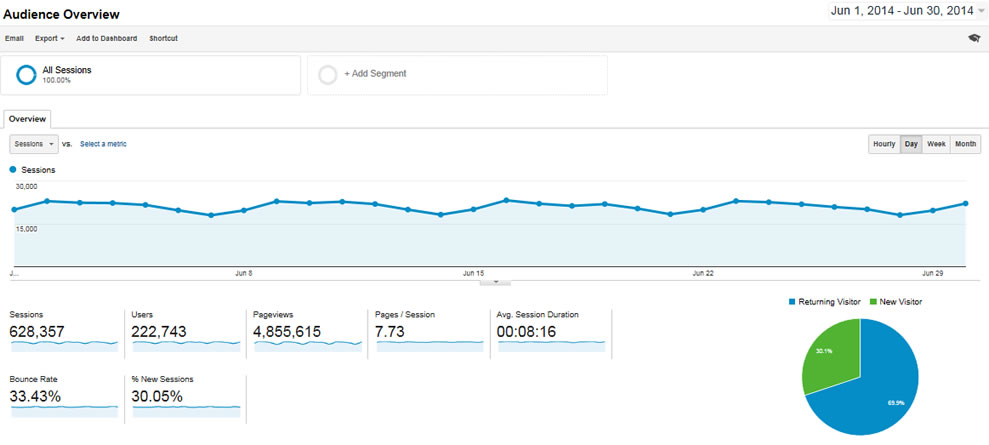This screenshot has width=989, height=445.
Task: Click the Shortcut toolbar option
Action: pos(163,38)
